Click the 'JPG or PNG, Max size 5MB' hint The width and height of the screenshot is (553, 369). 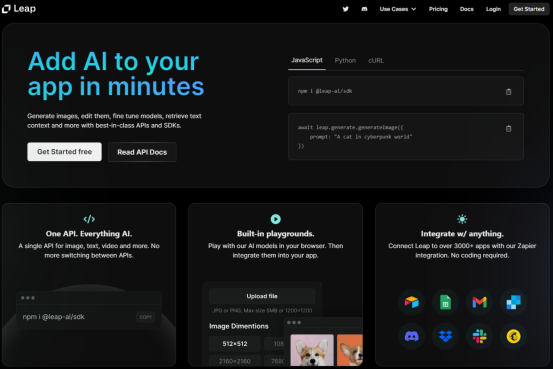coord(262,310)
